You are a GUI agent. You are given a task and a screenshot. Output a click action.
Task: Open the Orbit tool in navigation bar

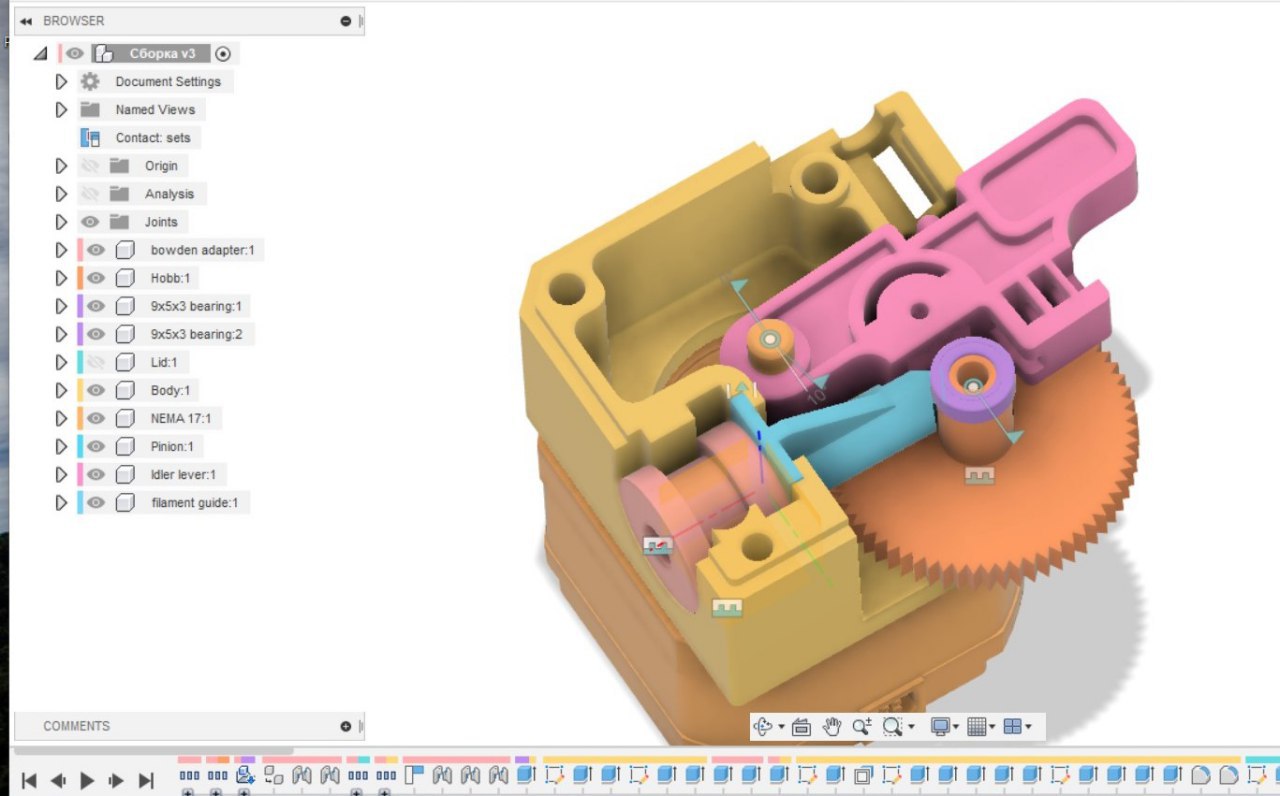coord(764,727)
